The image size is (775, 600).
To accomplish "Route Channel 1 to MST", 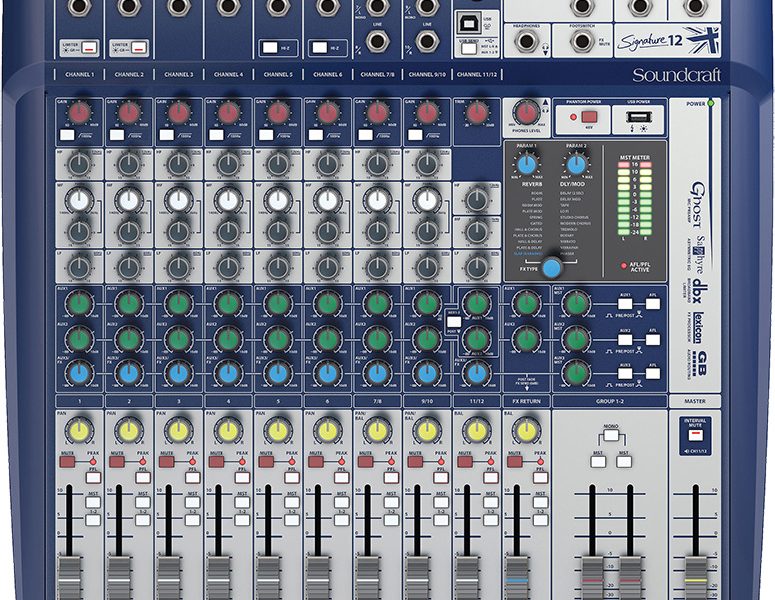I will click(x=93, y=503).
